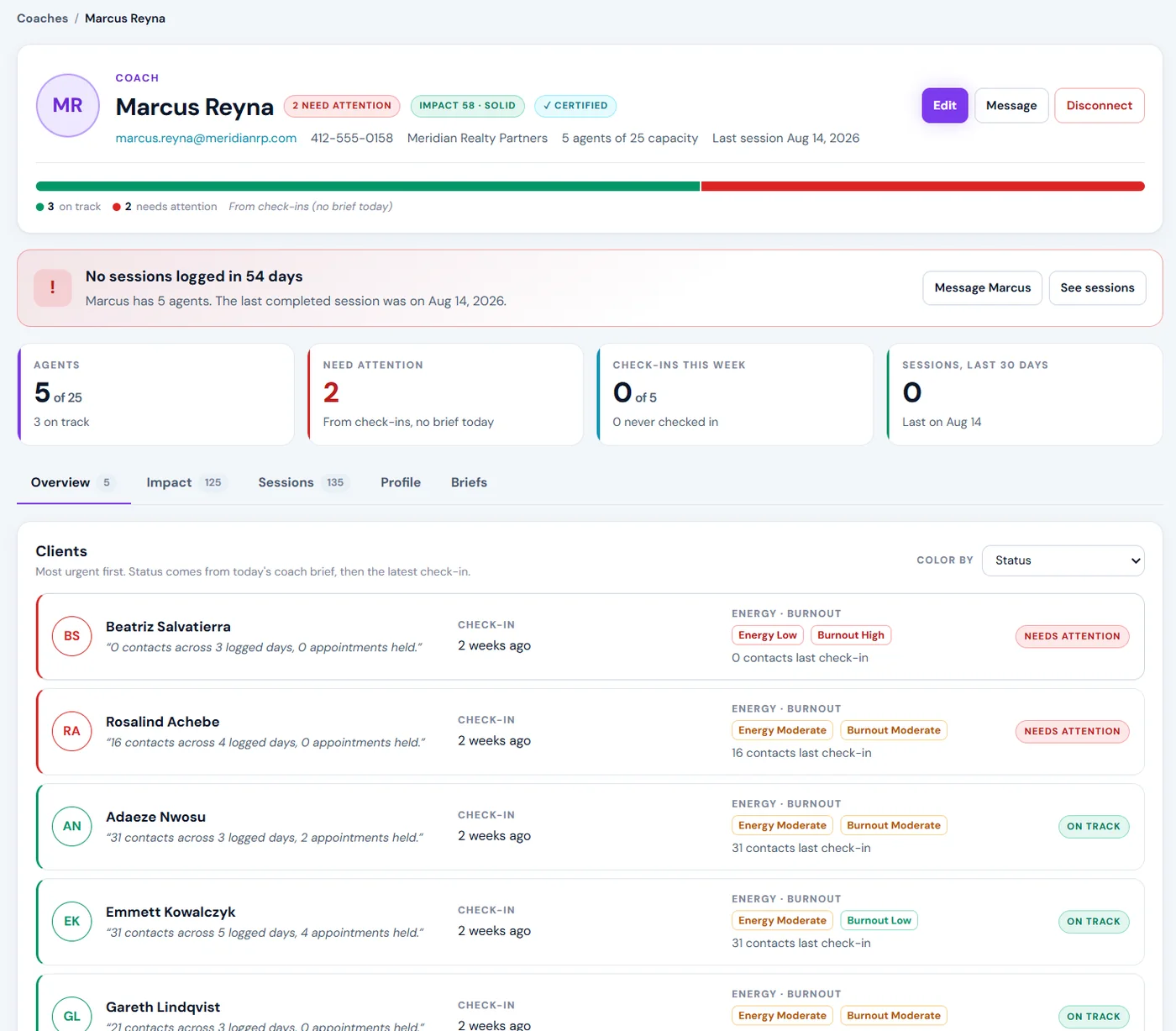Open Gareth Lindqvist's GL avatar
This screenshot has height=1031, width=1176.
click(71, 1015)
